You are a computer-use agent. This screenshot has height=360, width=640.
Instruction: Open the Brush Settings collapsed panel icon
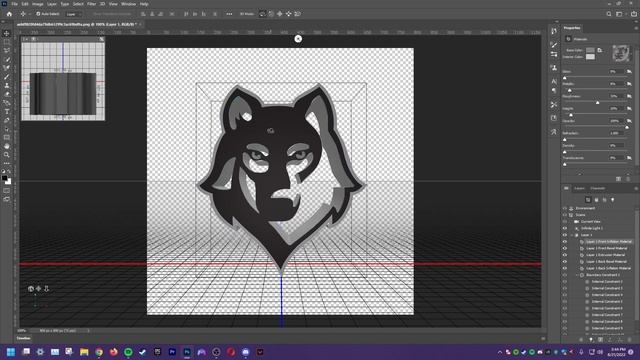[x=553, y=45]
